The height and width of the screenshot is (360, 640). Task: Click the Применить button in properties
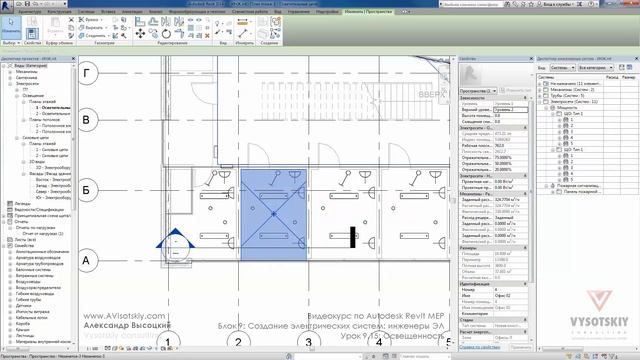pyautogui.click(x=521, y=347)
